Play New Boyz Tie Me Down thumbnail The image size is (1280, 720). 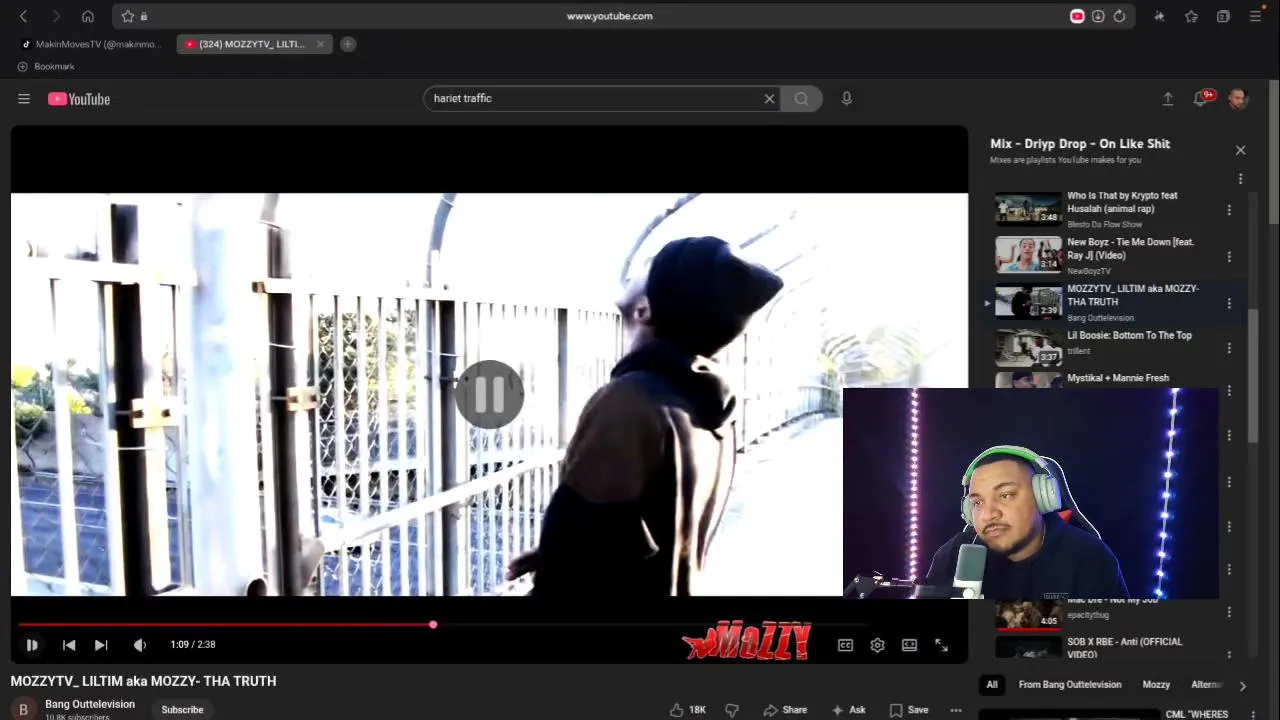point(1028,255)
